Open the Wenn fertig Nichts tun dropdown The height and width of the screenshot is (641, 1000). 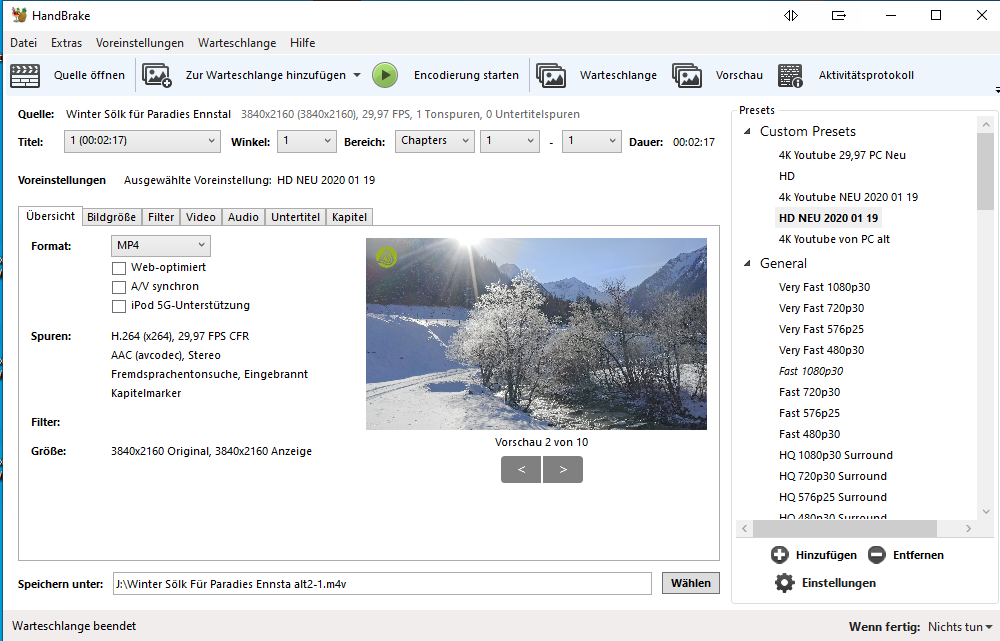tap(960, 627)
